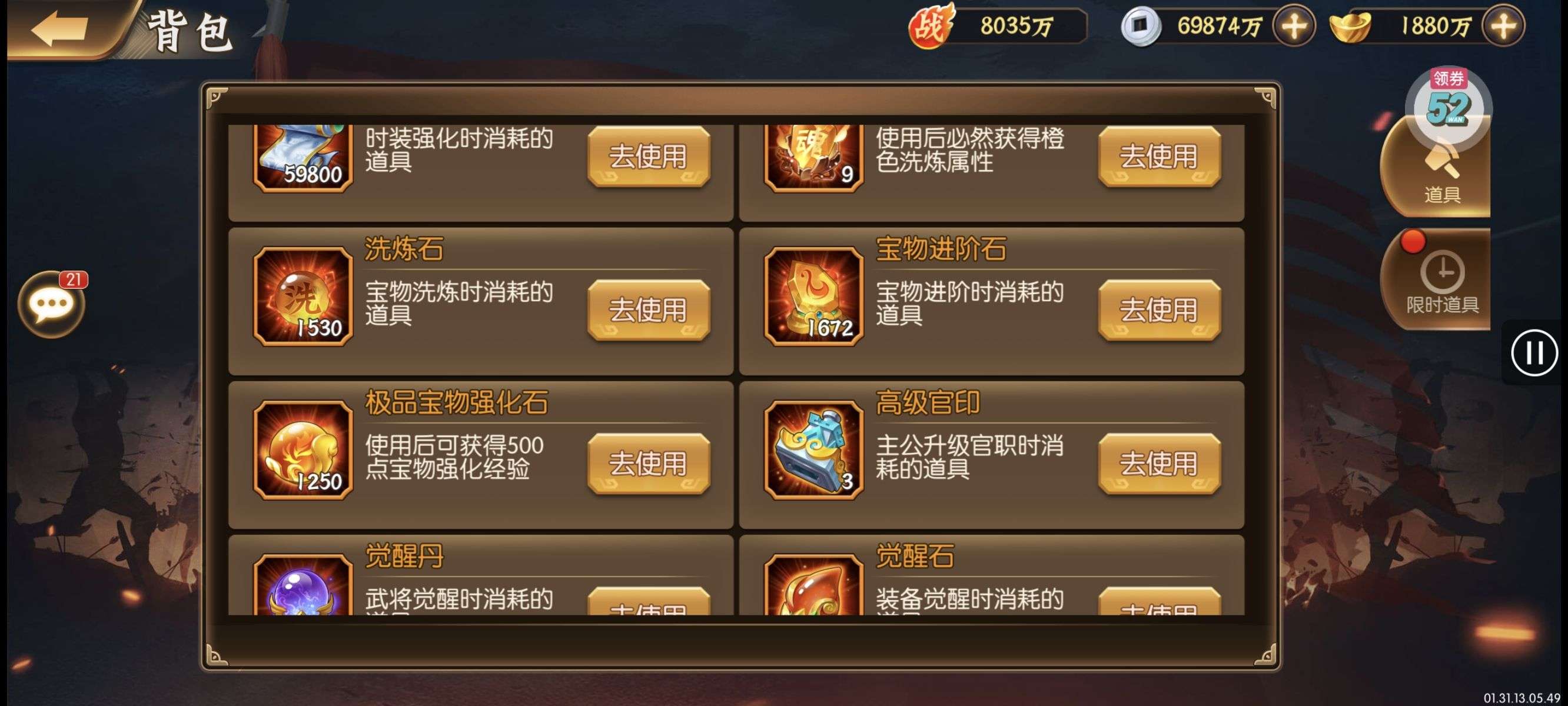Tap the 战 power 8035万 display
This screenshot has width=1568, height=706.
coord(997,25)
